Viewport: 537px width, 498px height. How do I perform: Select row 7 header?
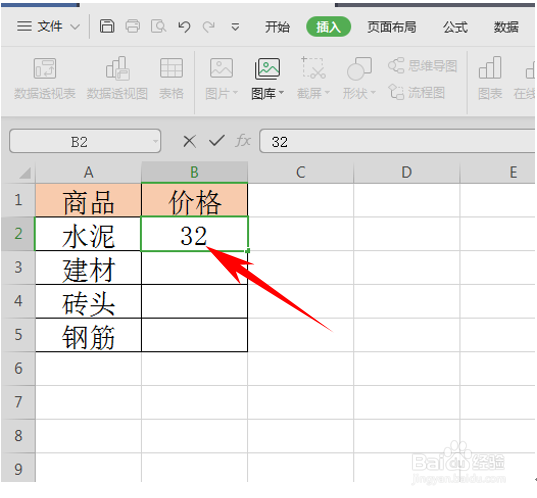18,402
